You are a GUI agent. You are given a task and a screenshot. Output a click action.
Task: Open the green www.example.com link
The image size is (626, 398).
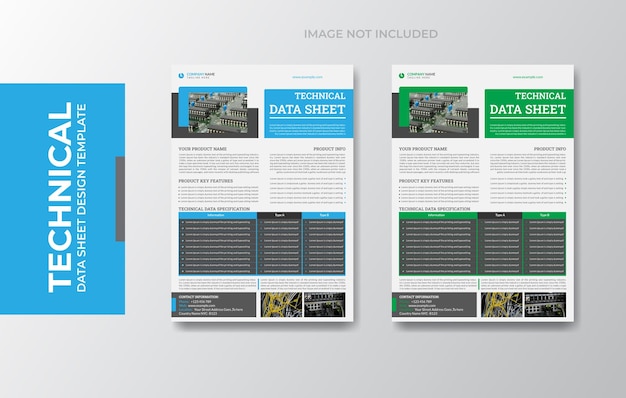528,77
